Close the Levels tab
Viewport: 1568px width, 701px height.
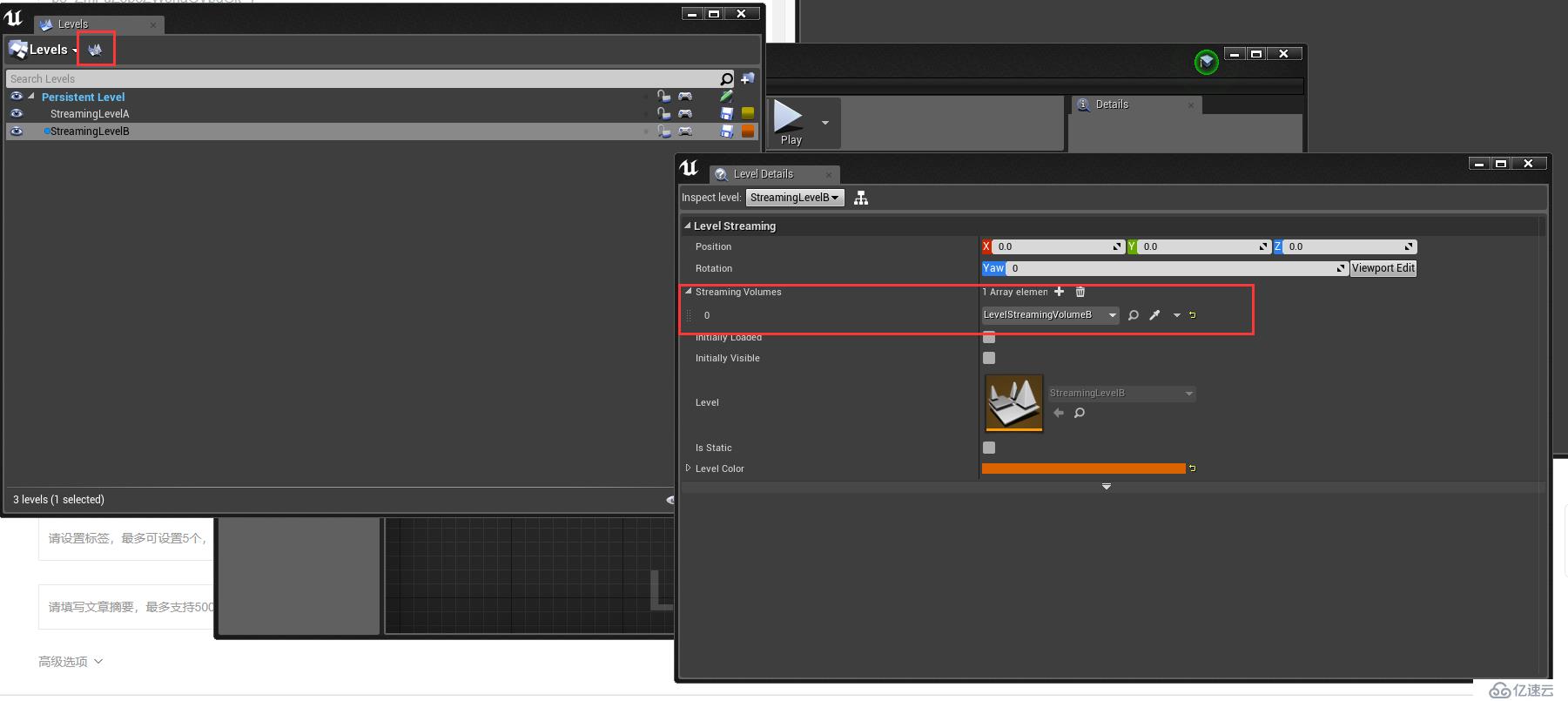click(153, 25)
